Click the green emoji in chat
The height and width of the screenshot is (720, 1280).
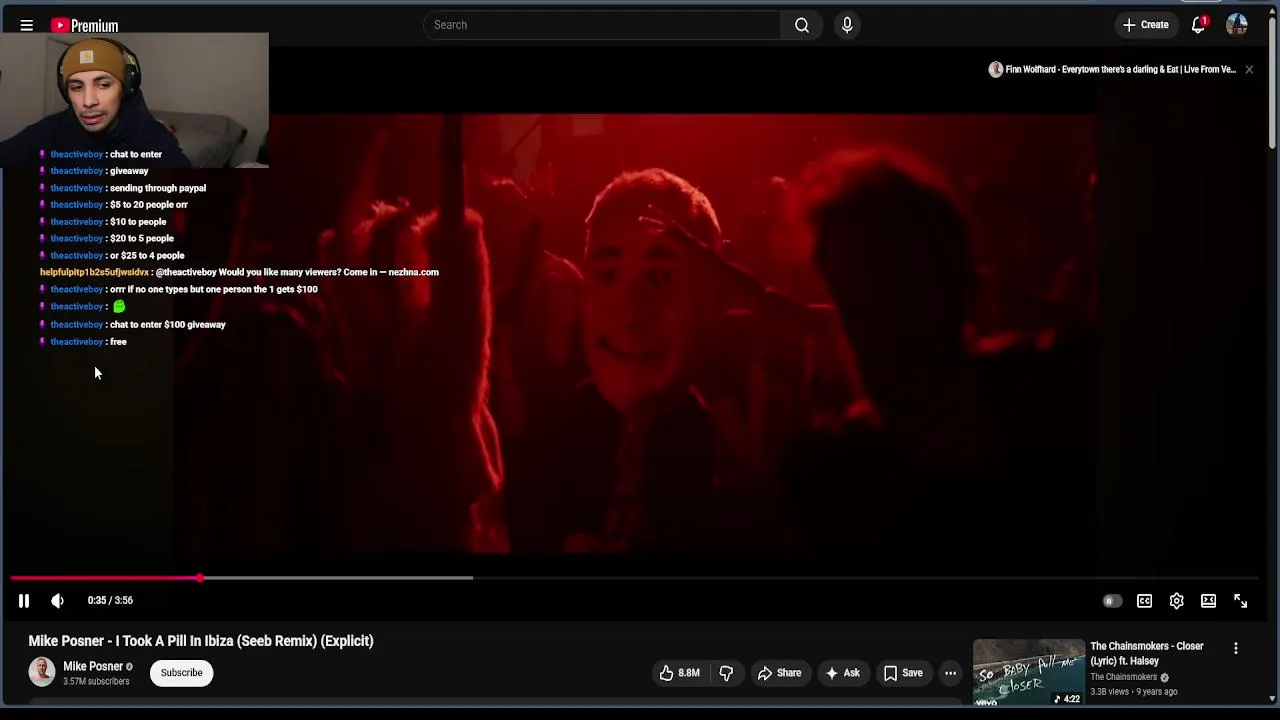(119, 306)
